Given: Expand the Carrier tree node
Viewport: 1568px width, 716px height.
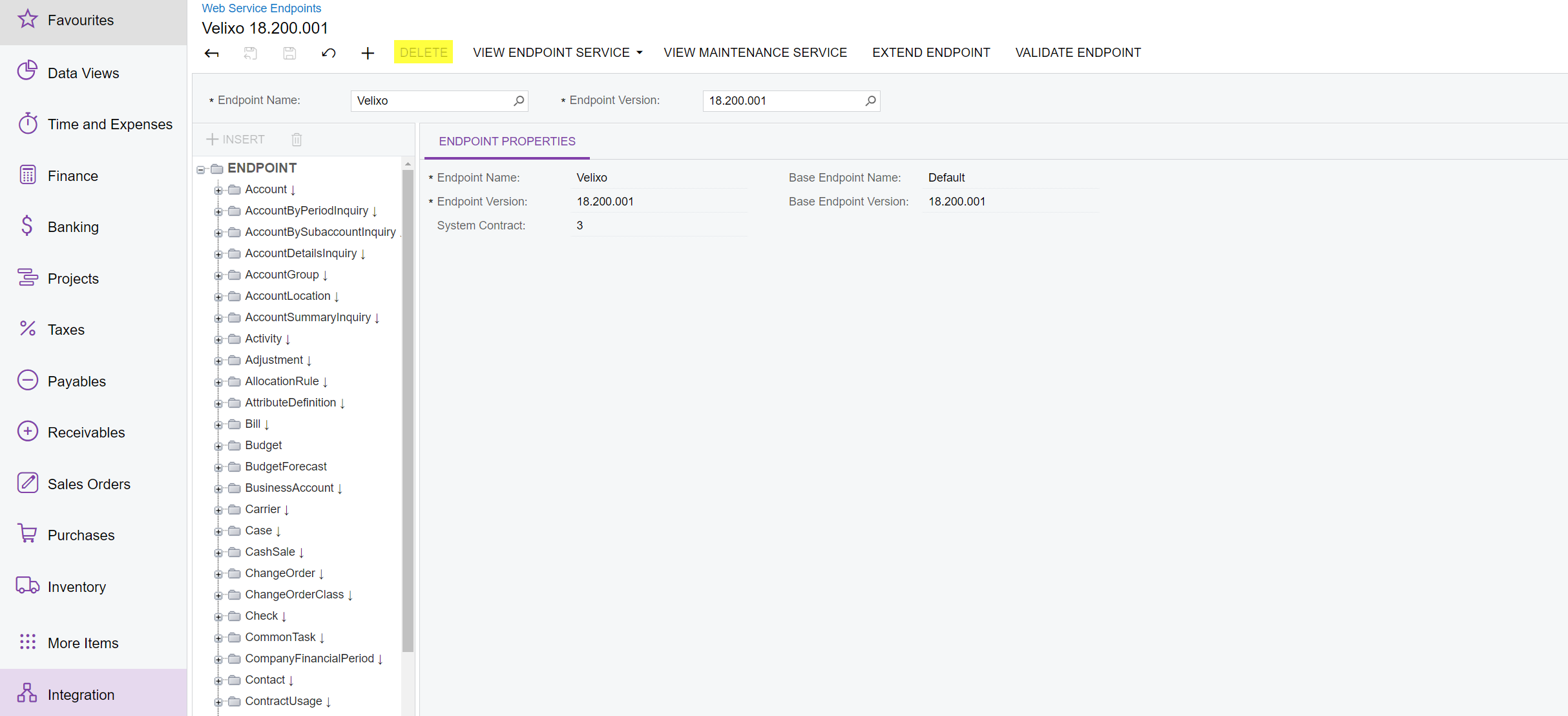Looking at the screenshot, I should [218, 511].
